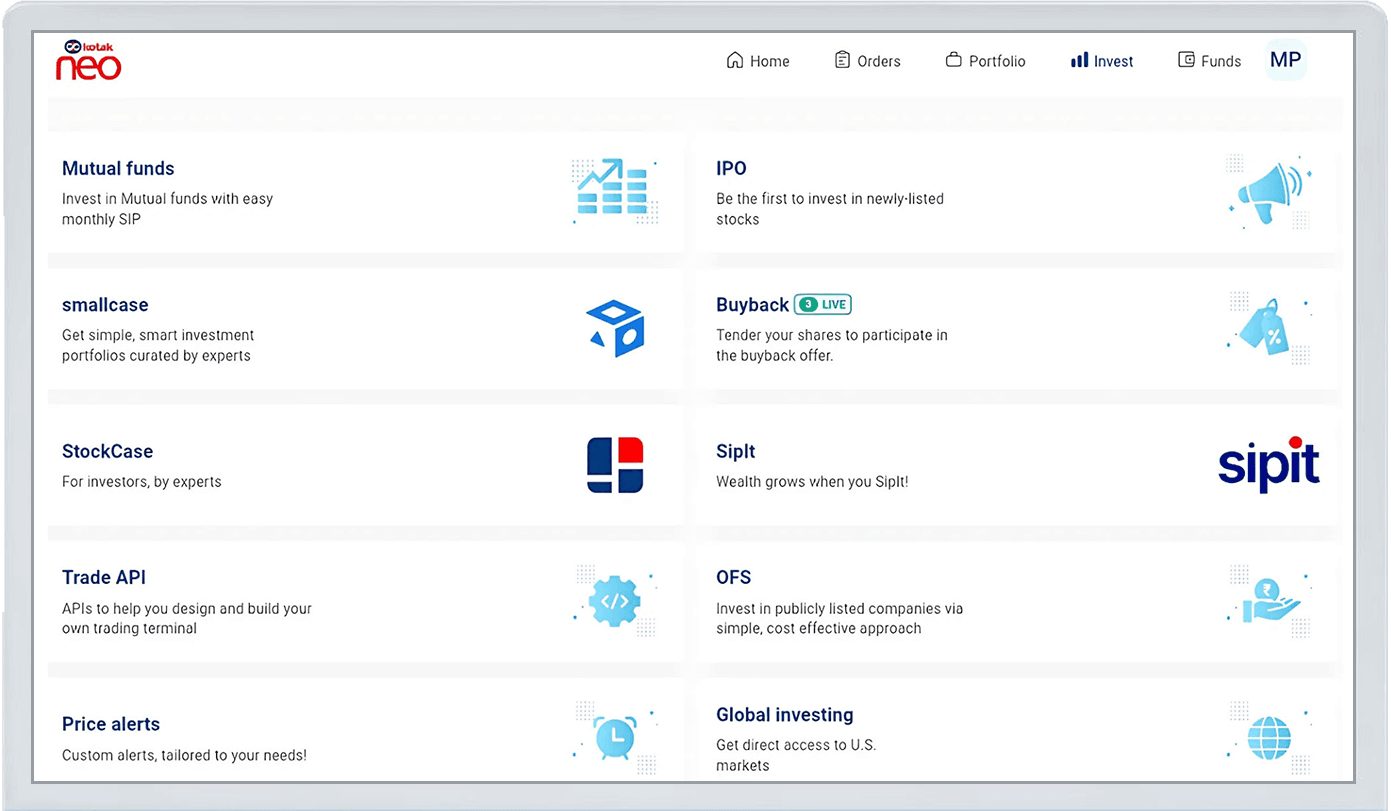Open the MP profile avatar
Viewport: 1391px width, 811px height.
click(1285, 60)
